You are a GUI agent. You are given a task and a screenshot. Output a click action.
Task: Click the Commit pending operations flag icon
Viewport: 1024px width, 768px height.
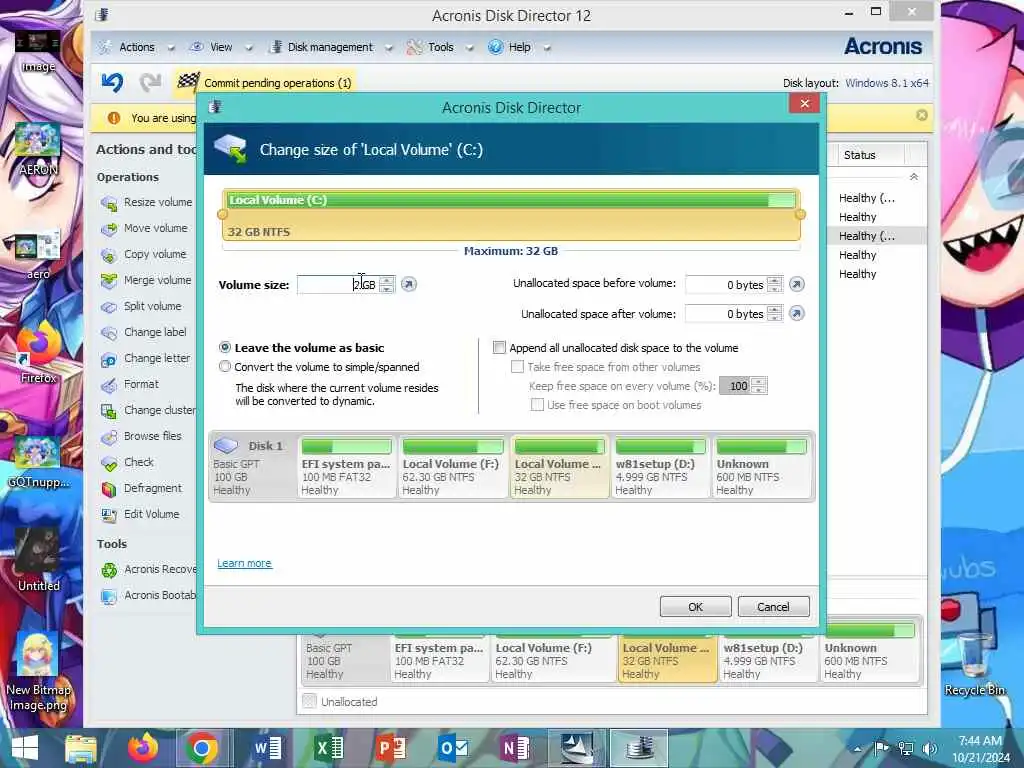[x=188, y=82]
